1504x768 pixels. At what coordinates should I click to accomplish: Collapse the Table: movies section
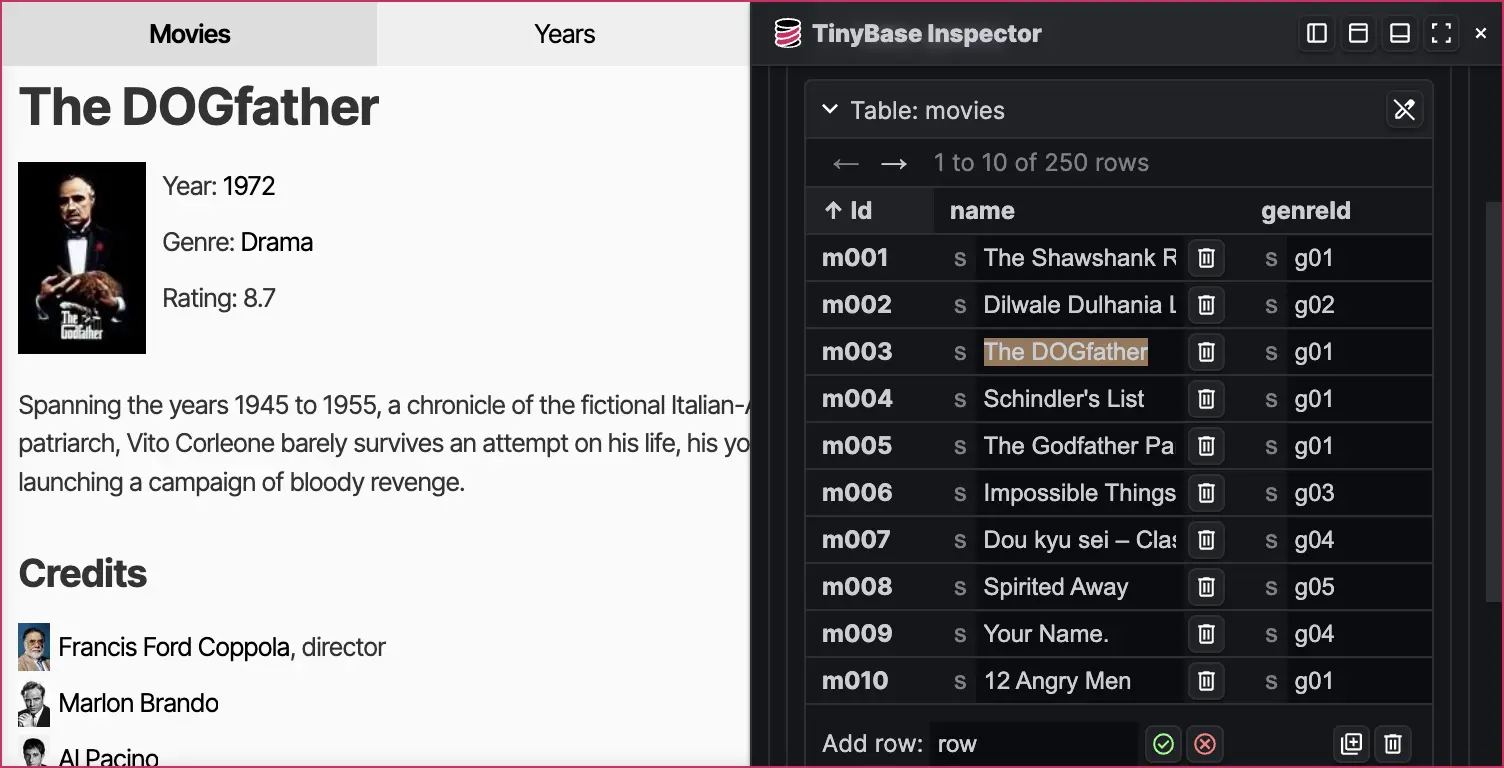point(830,110)
